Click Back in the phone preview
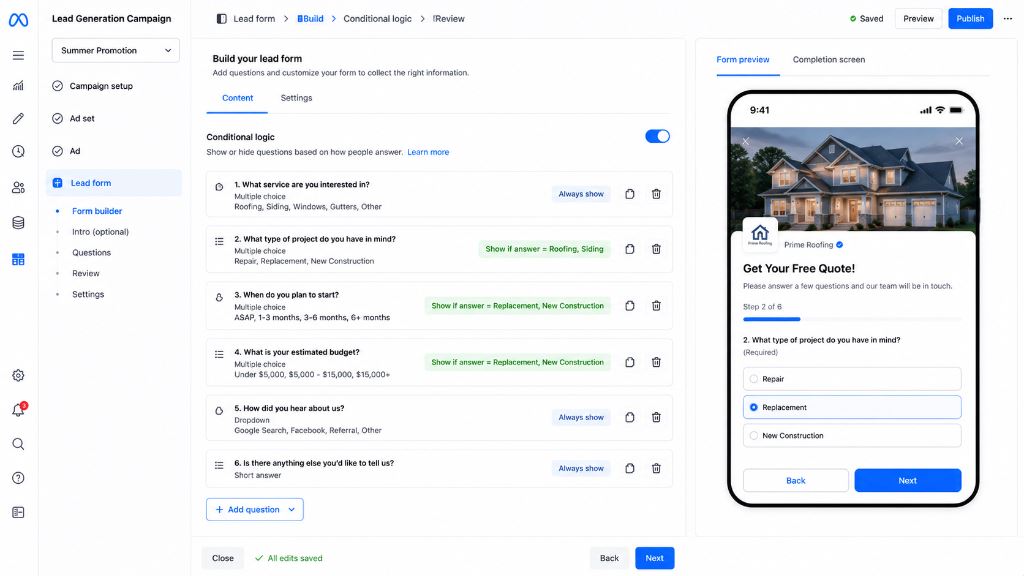 pos(795,481)
